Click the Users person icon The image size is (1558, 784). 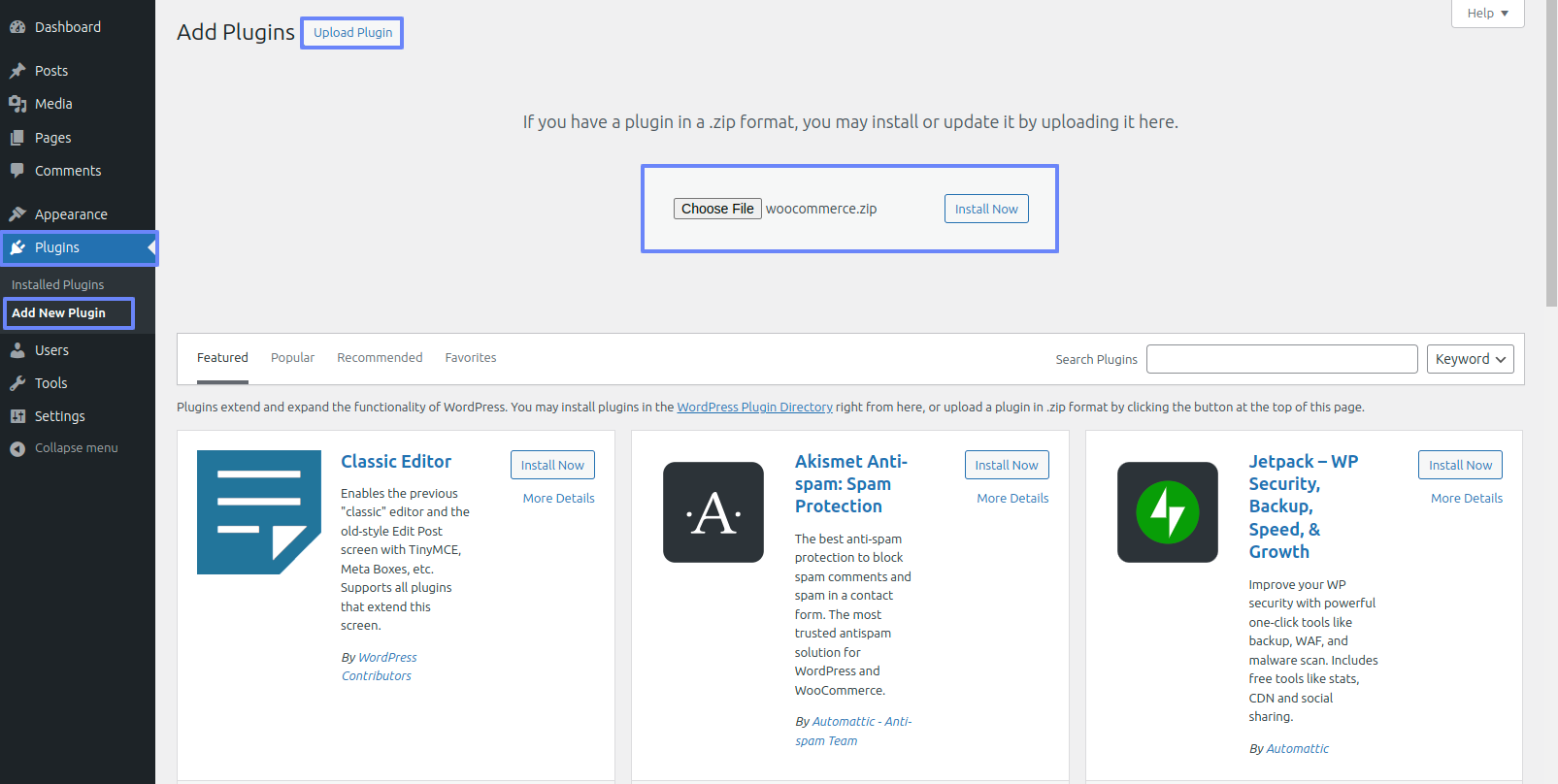coord(17,350)
